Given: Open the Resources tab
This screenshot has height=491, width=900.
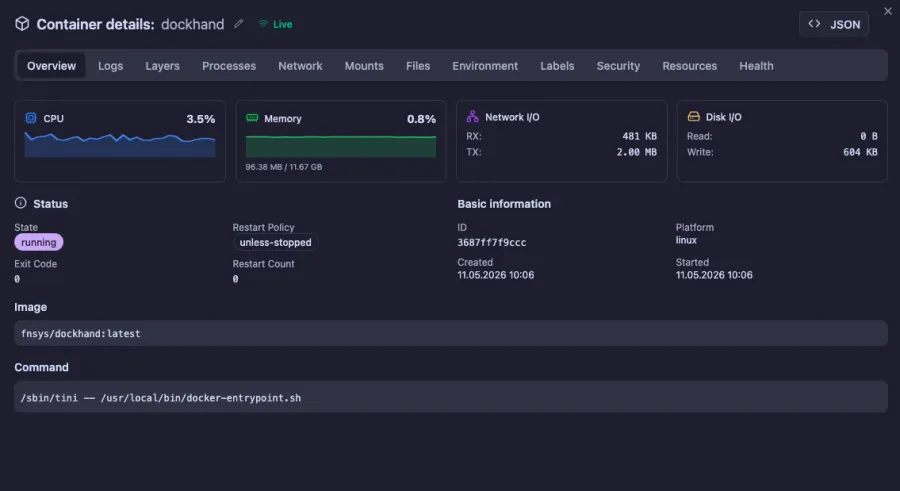Looking at the screenshot, I should 689,65.
